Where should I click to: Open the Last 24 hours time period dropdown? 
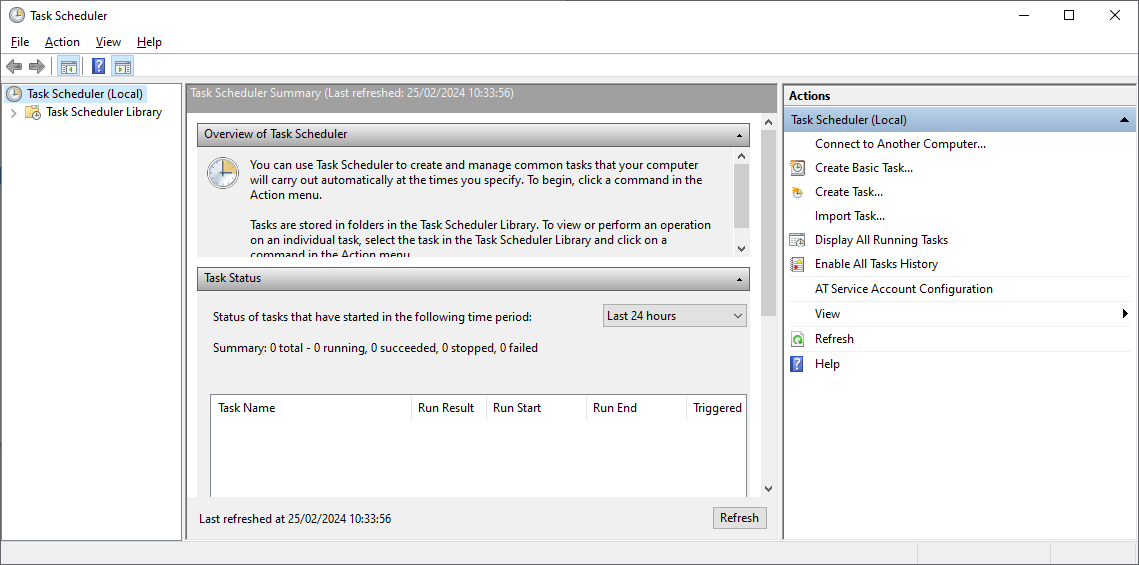tap(675, 316)
